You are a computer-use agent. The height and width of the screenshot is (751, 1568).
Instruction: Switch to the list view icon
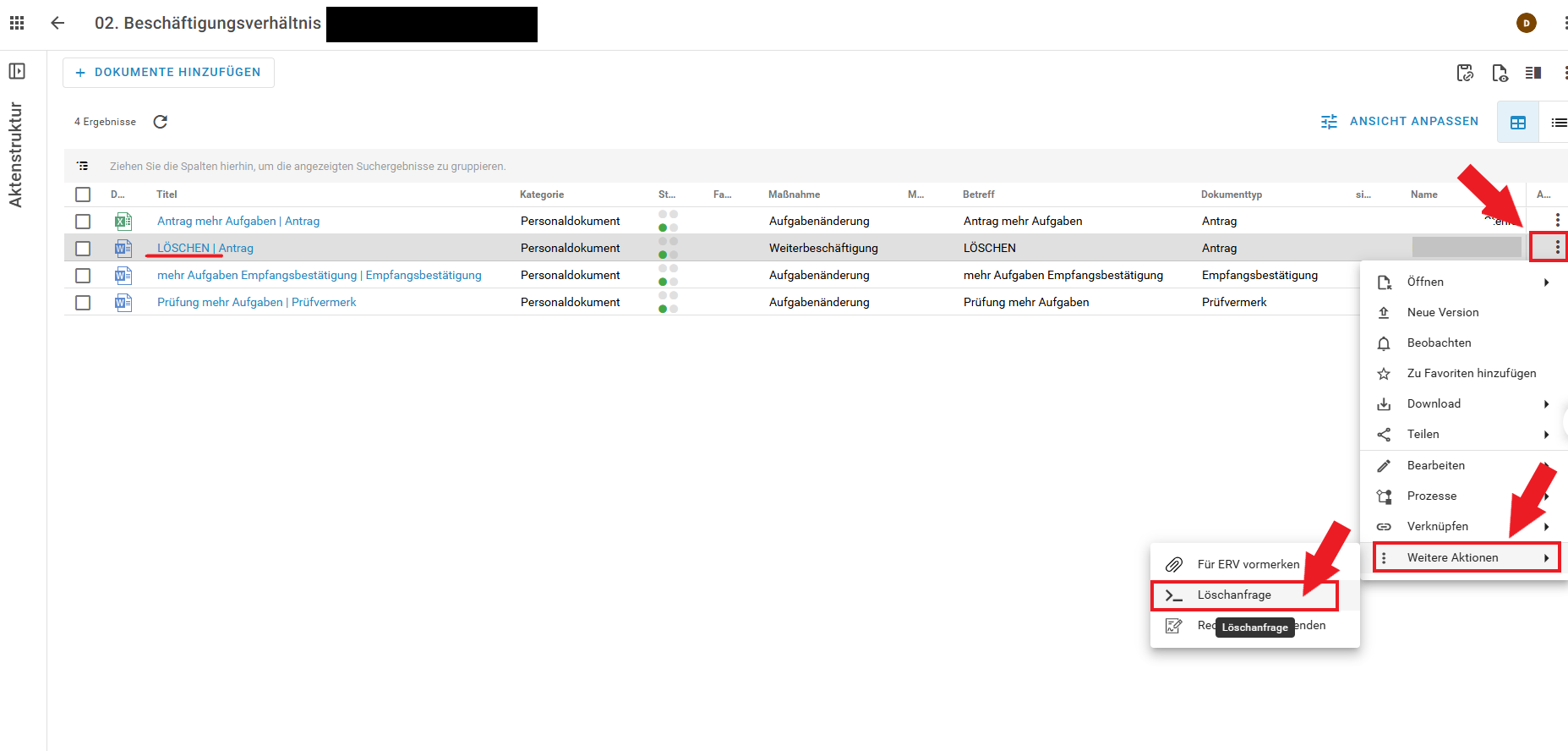pyautogui.click(x=1558, y=123)
